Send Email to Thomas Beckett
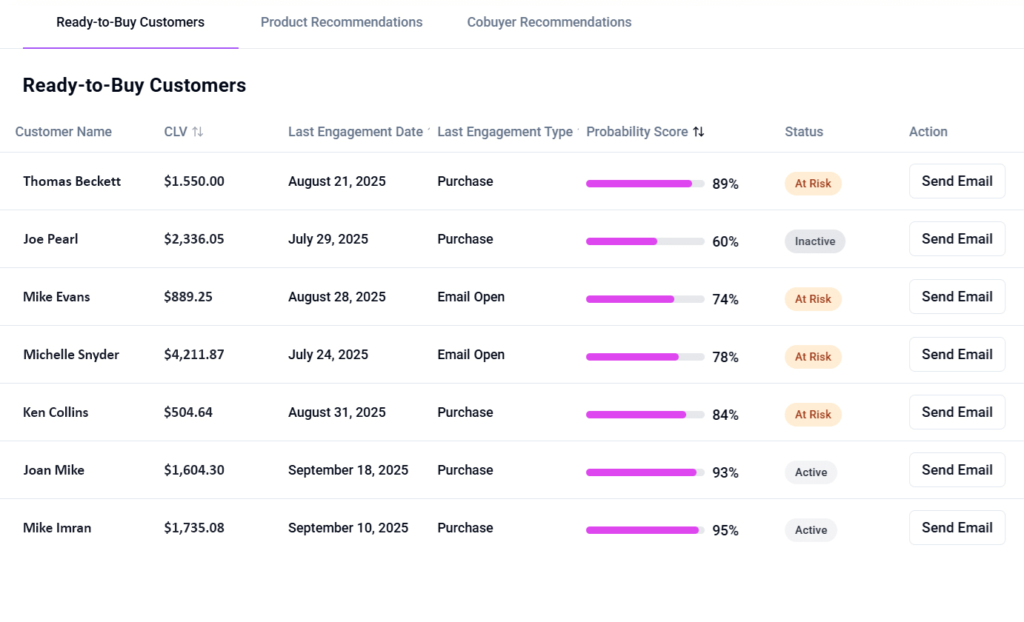Viewport: 1024px width, 622px height. (956, 182)
